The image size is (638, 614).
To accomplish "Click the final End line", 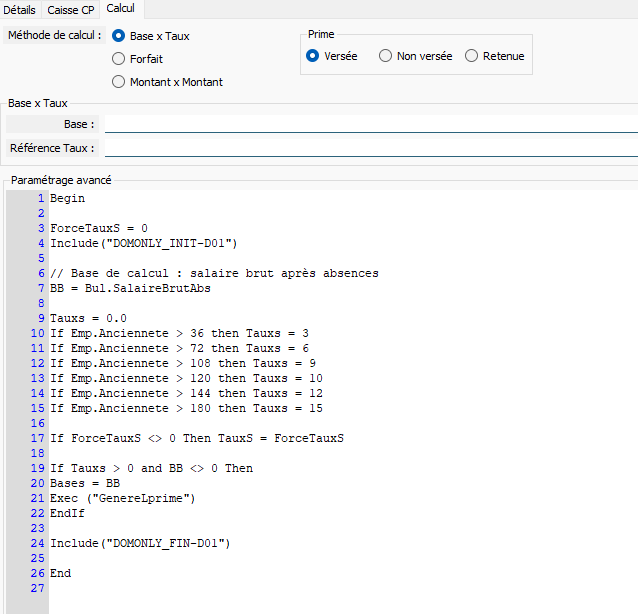I will (x=61, y=573).
